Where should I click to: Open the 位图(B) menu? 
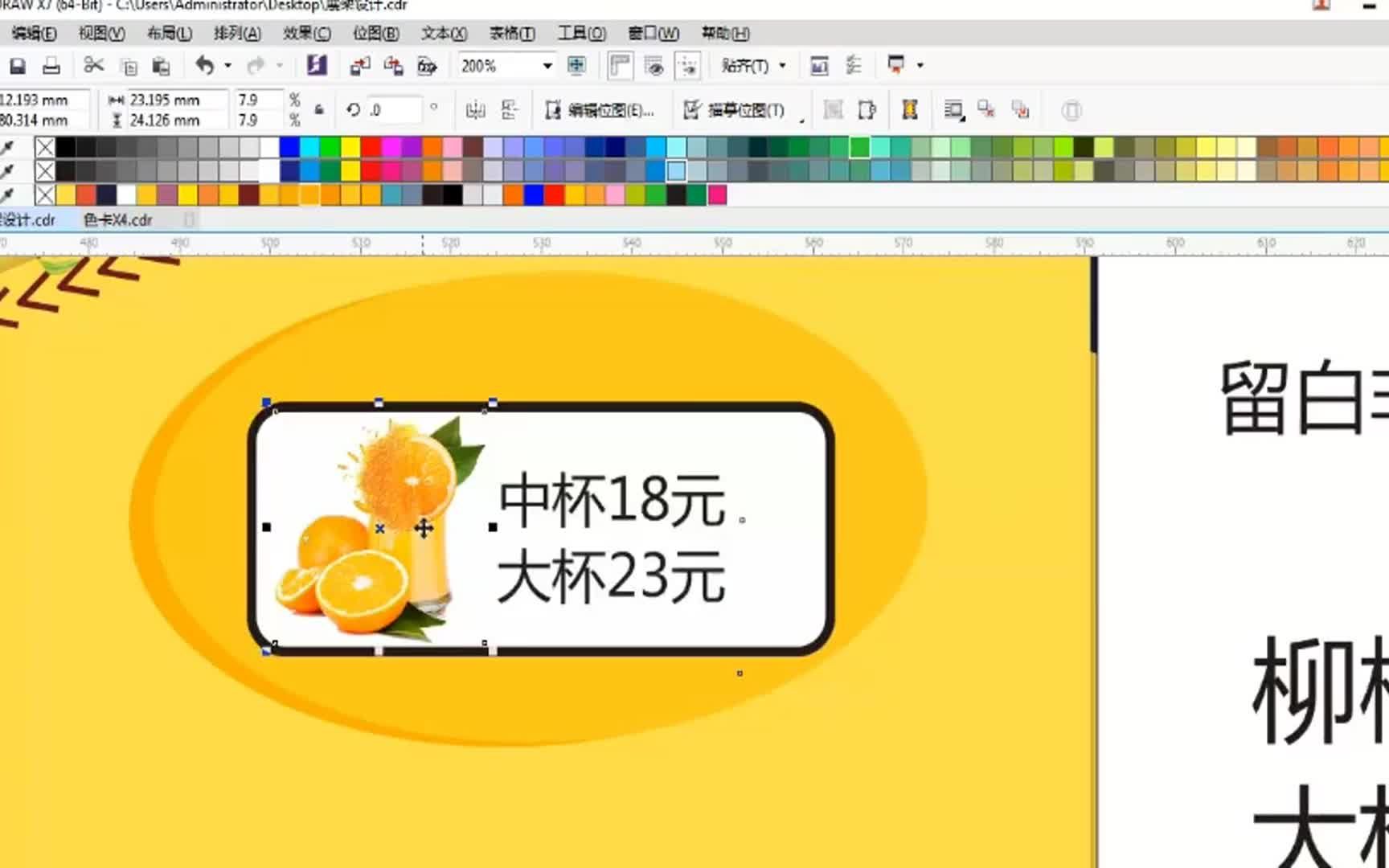[376, 33]
